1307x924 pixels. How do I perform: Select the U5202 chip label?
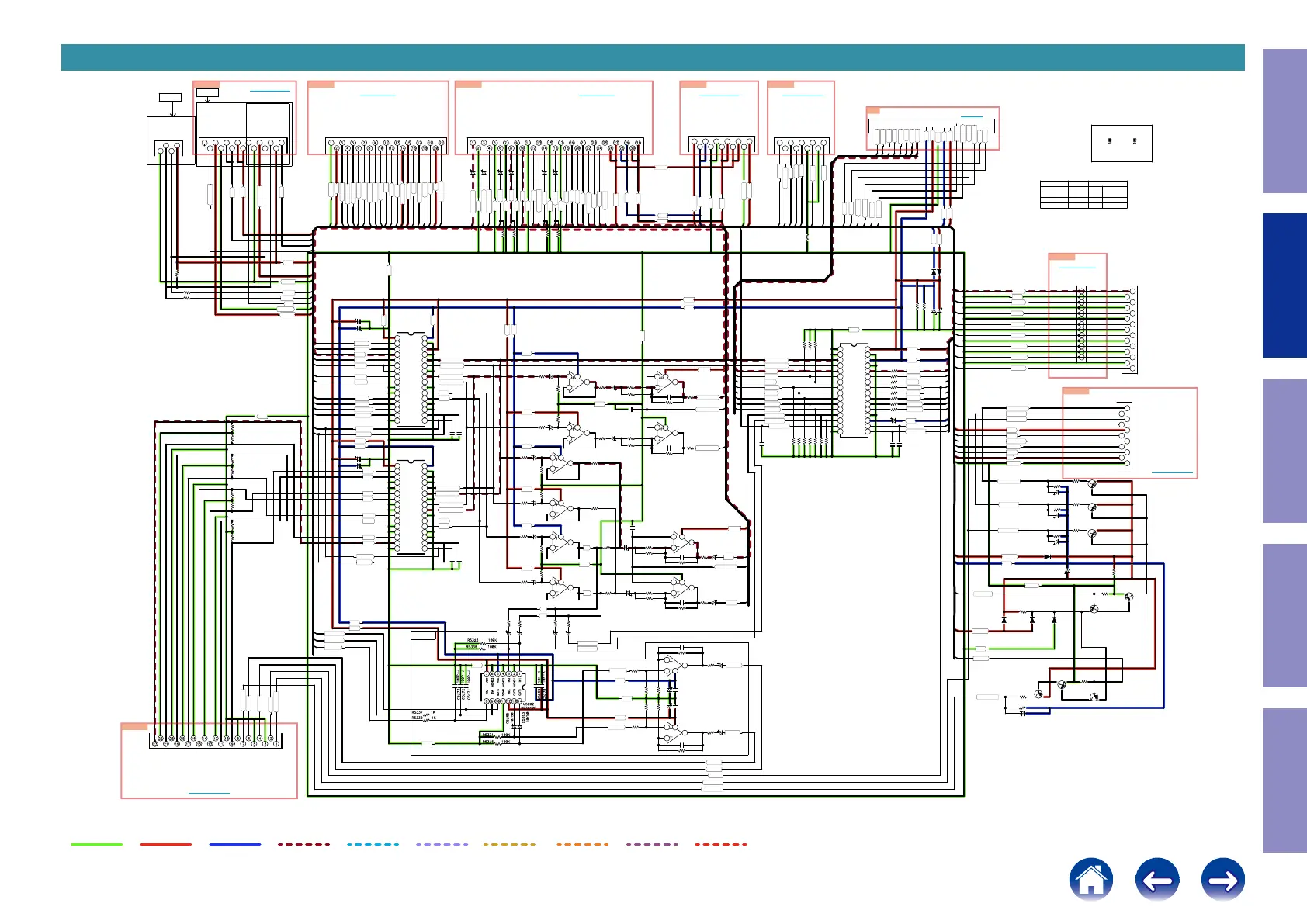529,705
